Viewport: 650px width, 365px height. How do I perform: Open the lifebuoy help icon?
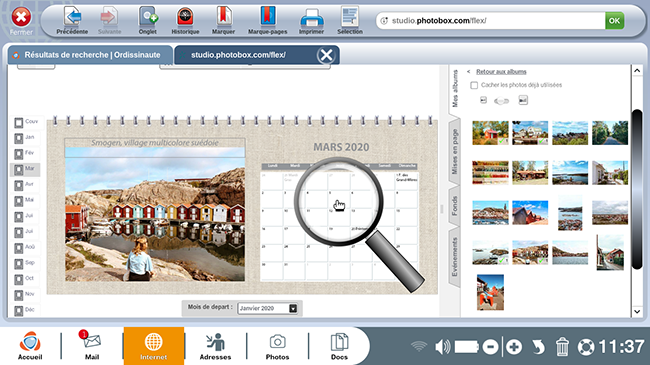(586, 347)
